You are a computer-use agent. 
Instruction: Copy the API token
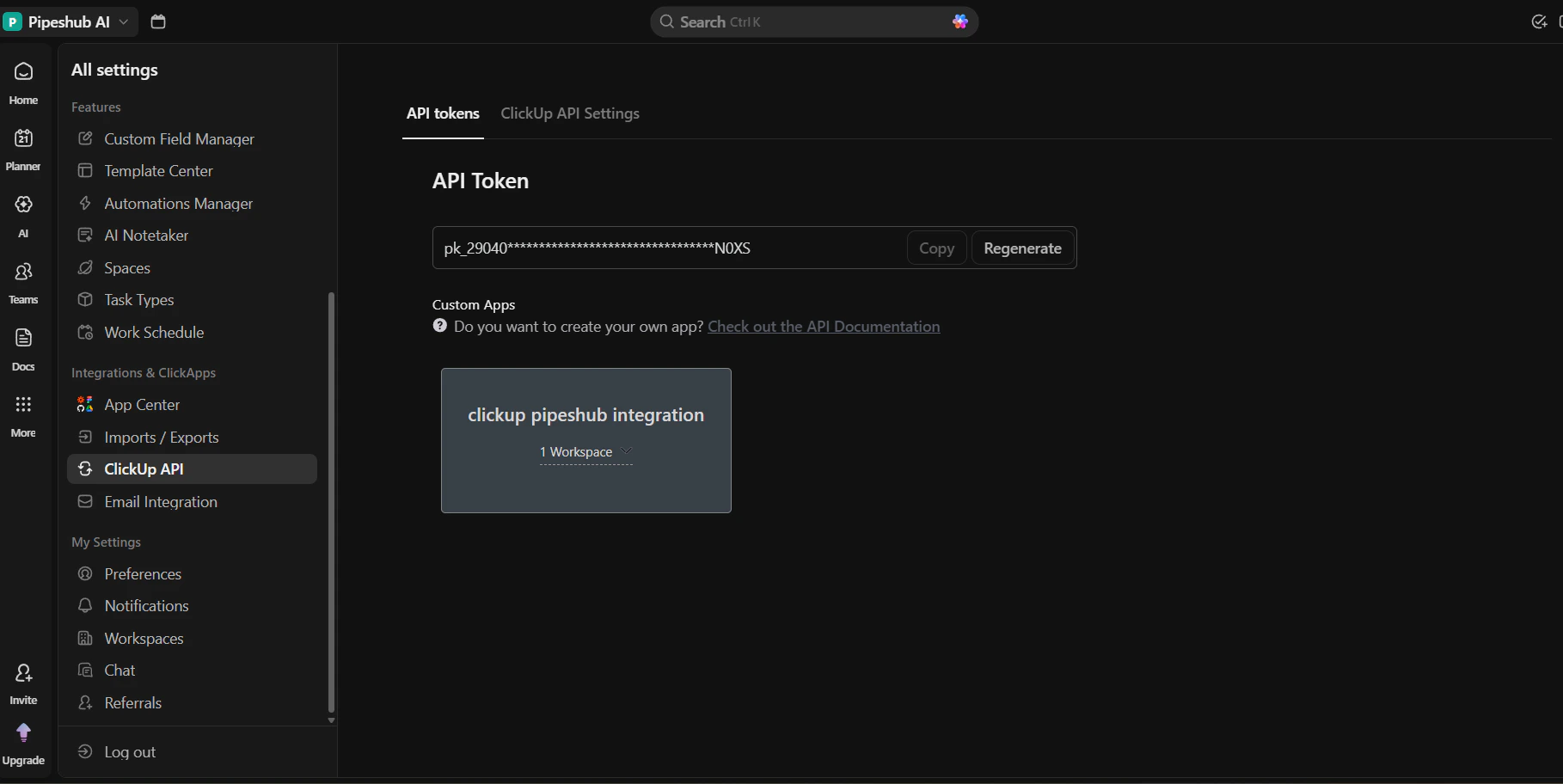[936, 248]
